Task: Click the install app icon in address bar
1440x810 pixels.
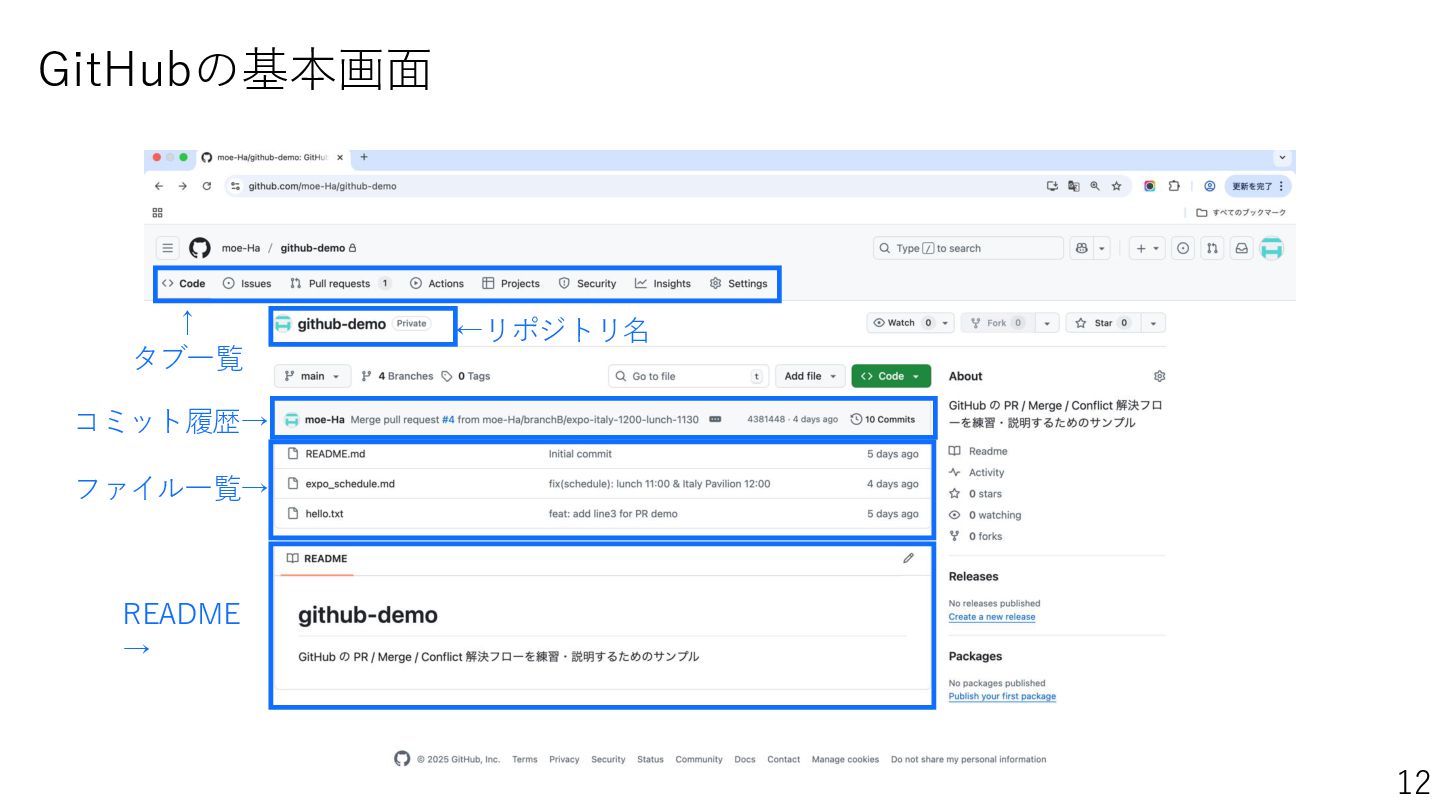Action: point(1052,186)
